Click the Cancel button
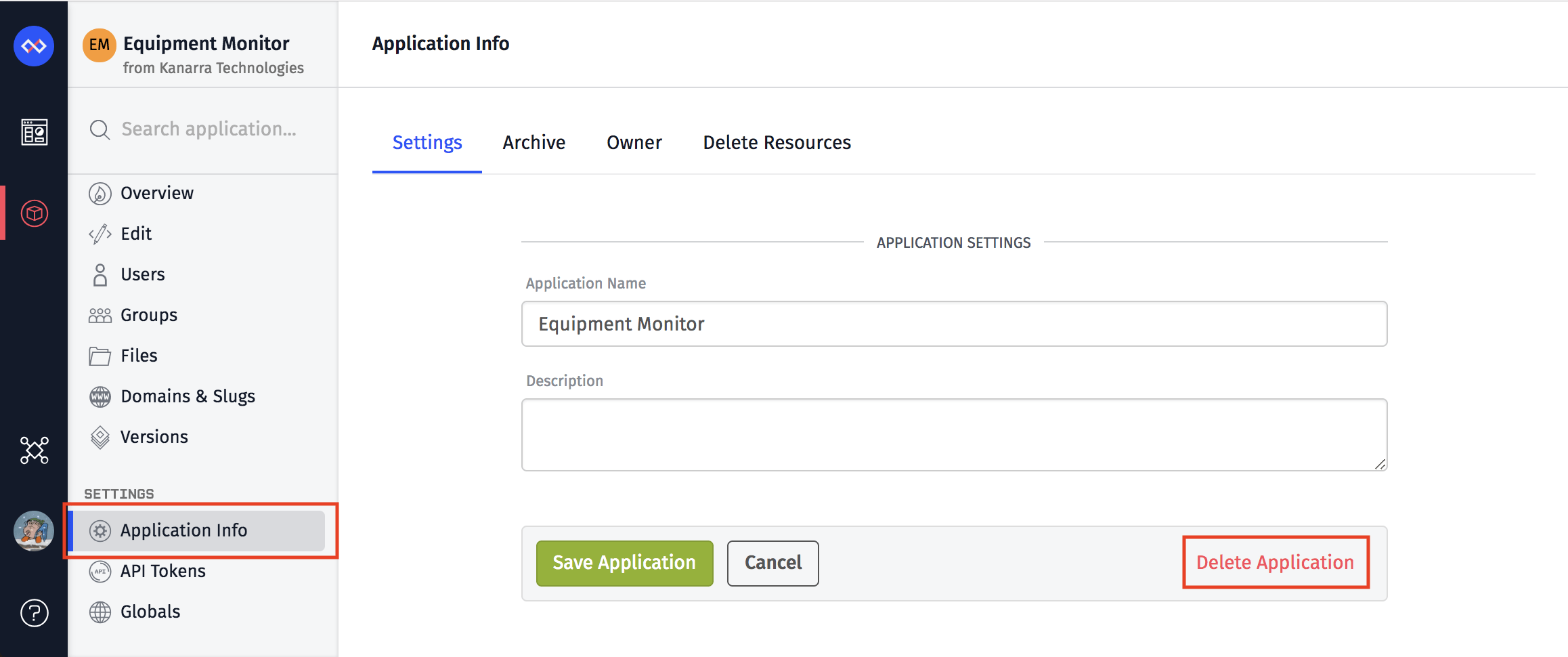 click(x=773, y=563)
